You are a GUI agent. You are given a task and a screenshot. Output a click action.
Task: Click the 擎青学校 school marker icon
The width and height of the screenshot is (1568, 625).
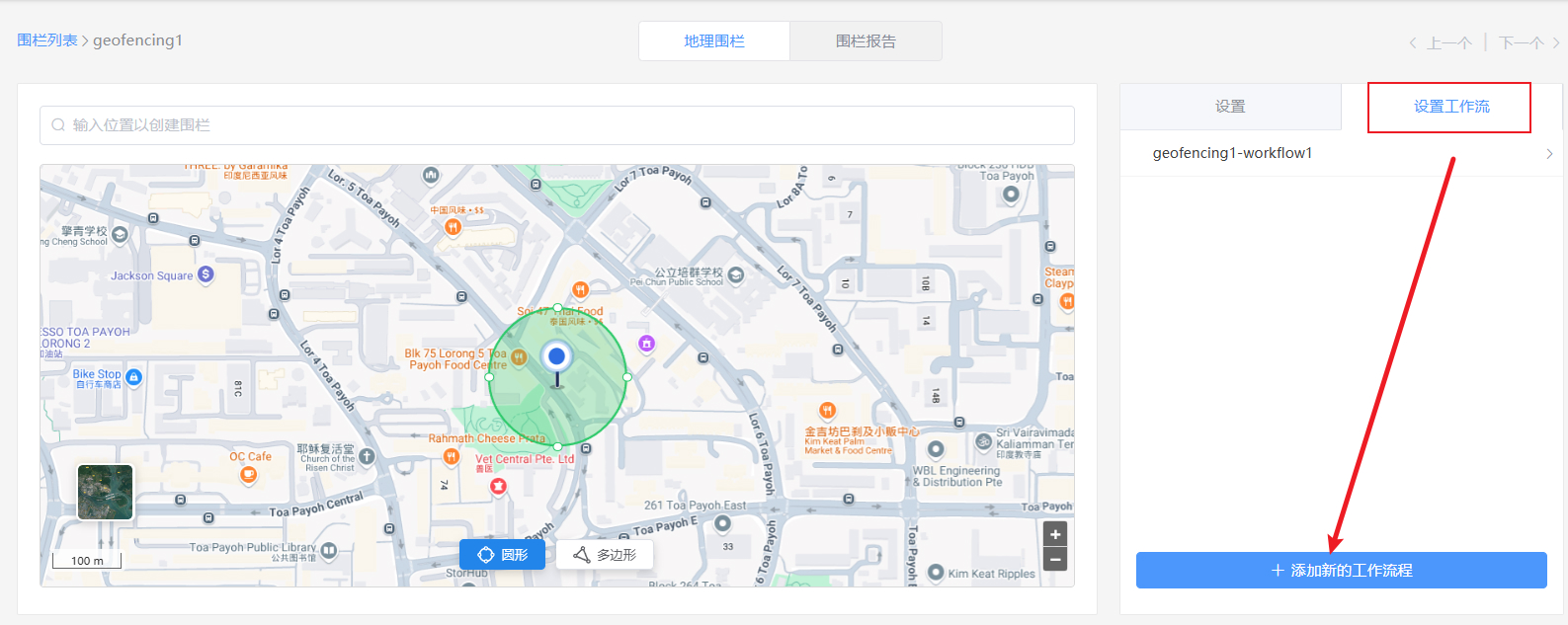pos(120,234)
